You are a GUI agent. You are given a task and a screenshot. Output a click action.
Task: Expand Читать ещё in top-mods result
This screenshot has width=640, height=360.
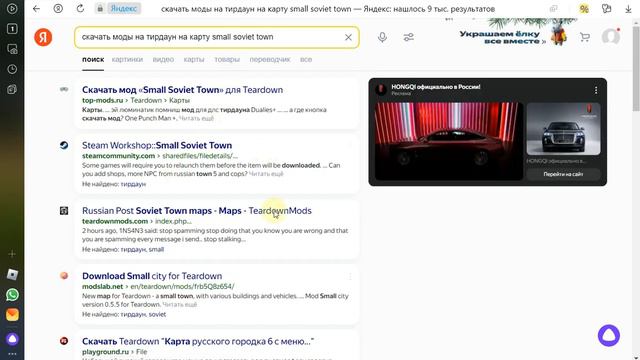[x=196, y=118]
